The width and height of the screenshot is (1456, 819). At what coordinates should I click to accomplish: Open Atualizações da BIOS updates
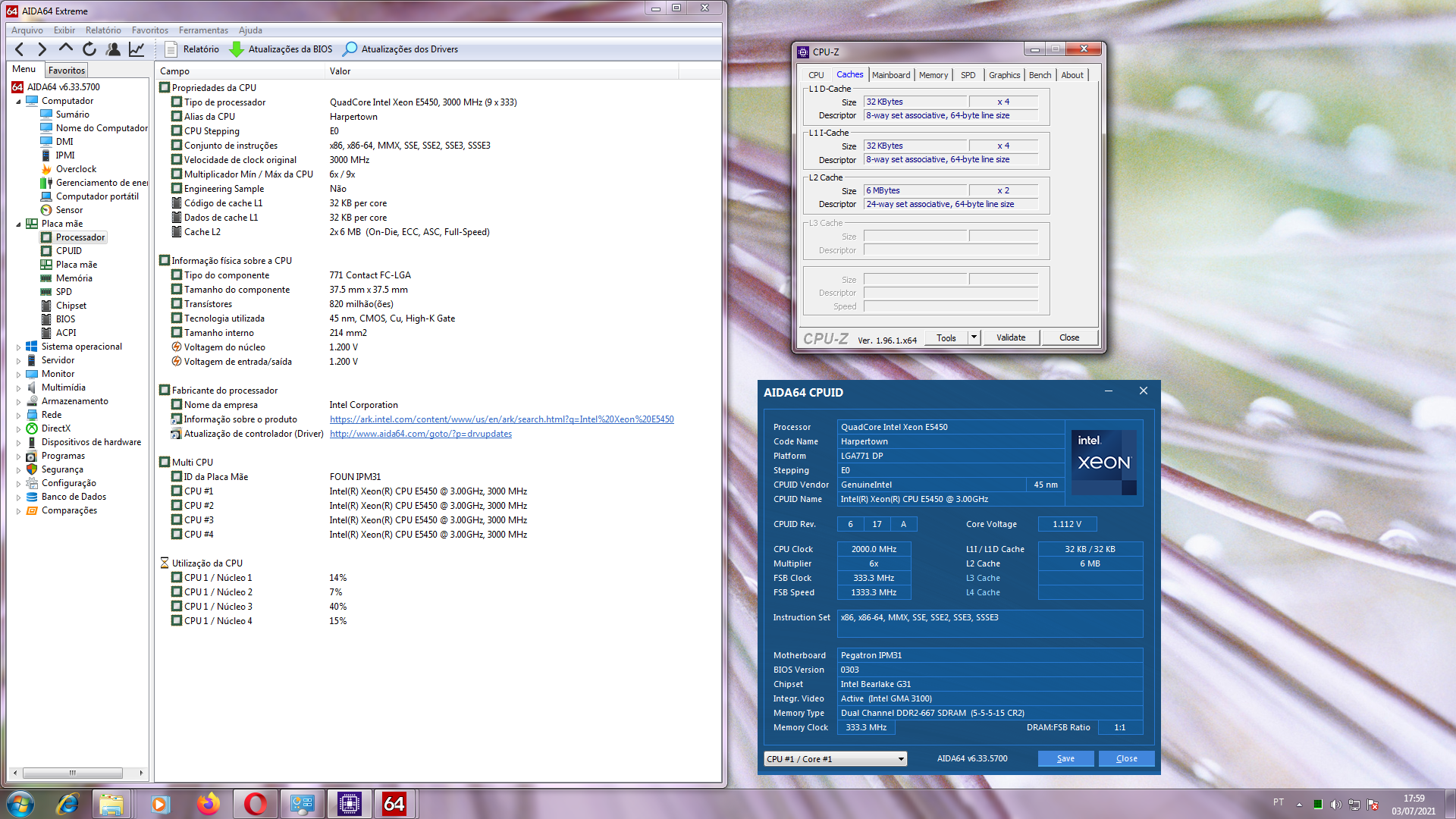281,49
